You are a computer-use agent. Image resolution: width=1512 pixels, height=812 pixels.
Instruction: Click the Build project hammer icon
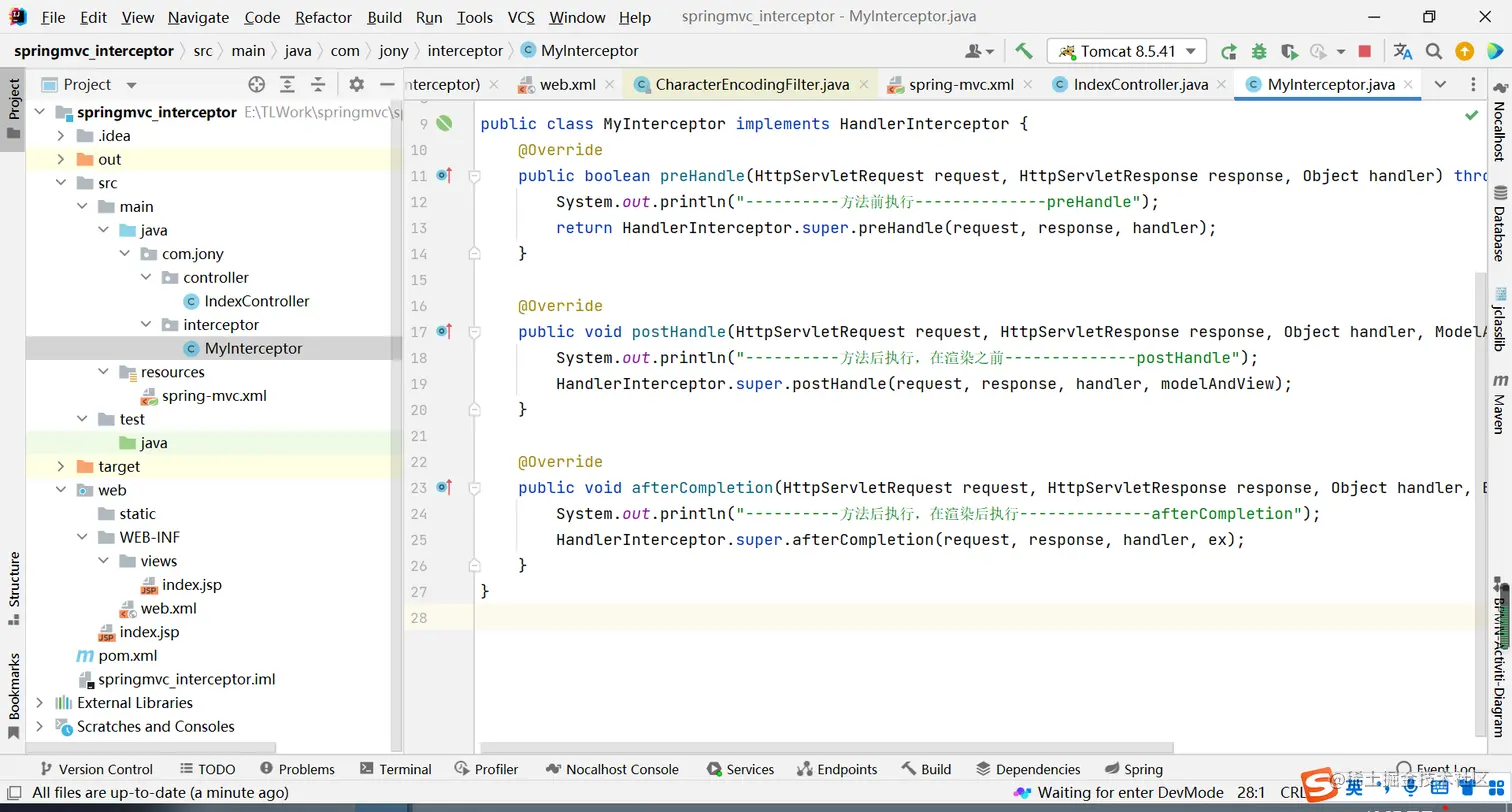pos(1023,51)
